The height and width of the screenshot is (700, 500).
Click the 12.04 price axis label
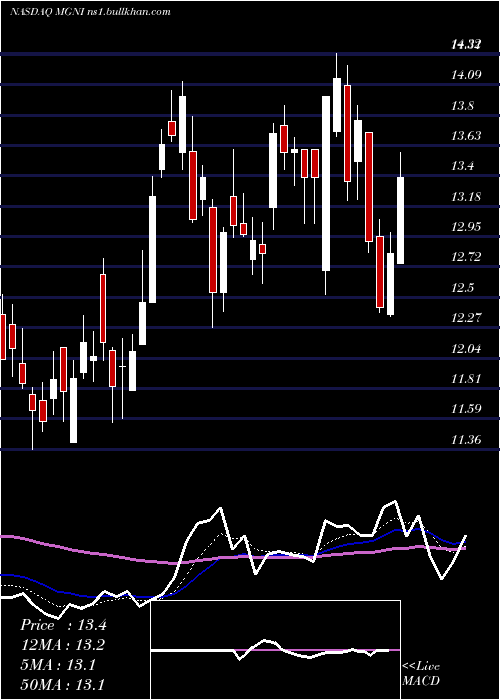coord(466,348)
